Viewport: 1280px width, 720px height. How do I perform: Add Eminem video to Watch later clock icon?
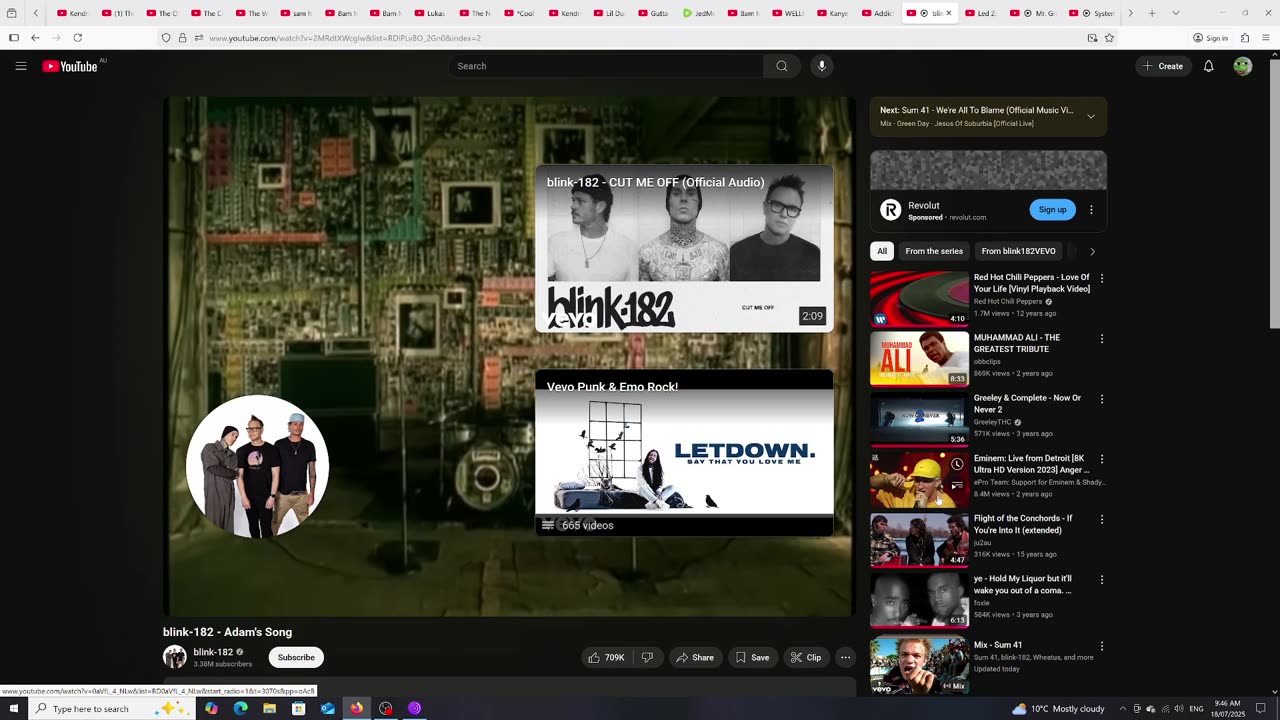pyautogui.click(x=957, y=464)
